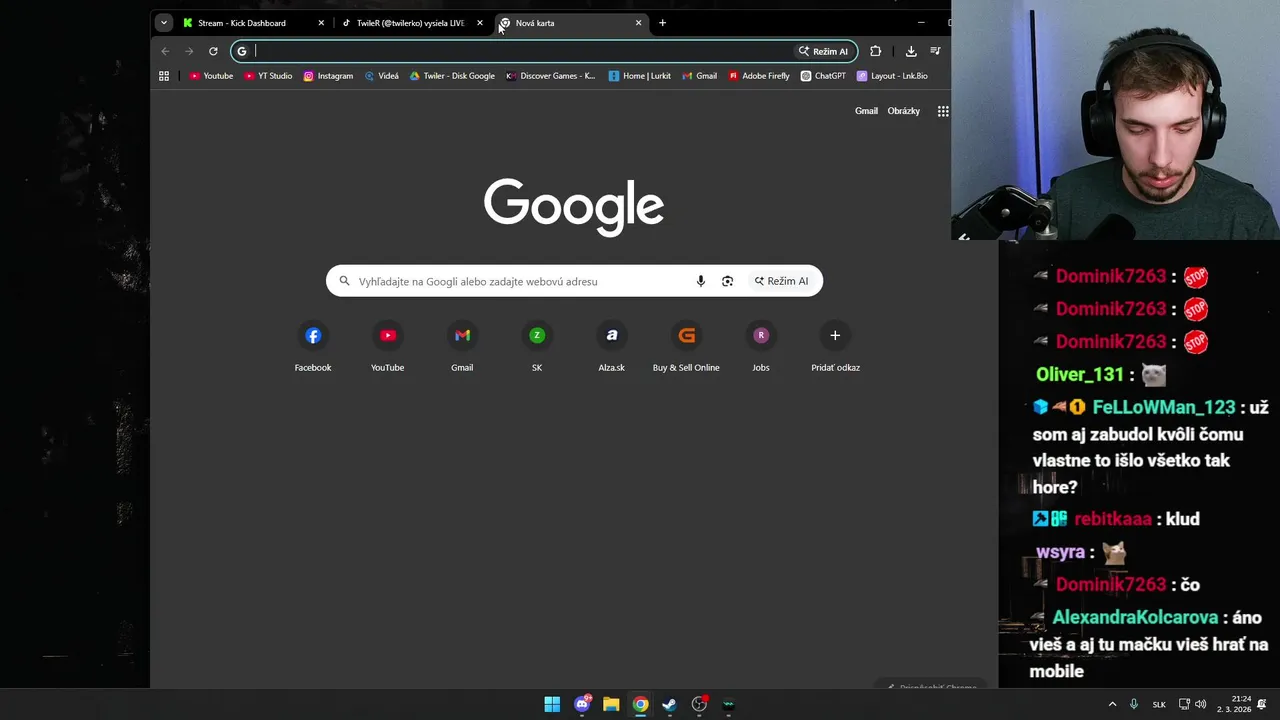Image resolution: width=1280 pixels, height=720 pixels.
Task: Click Režim AI in the address bar
Action: 823,51
